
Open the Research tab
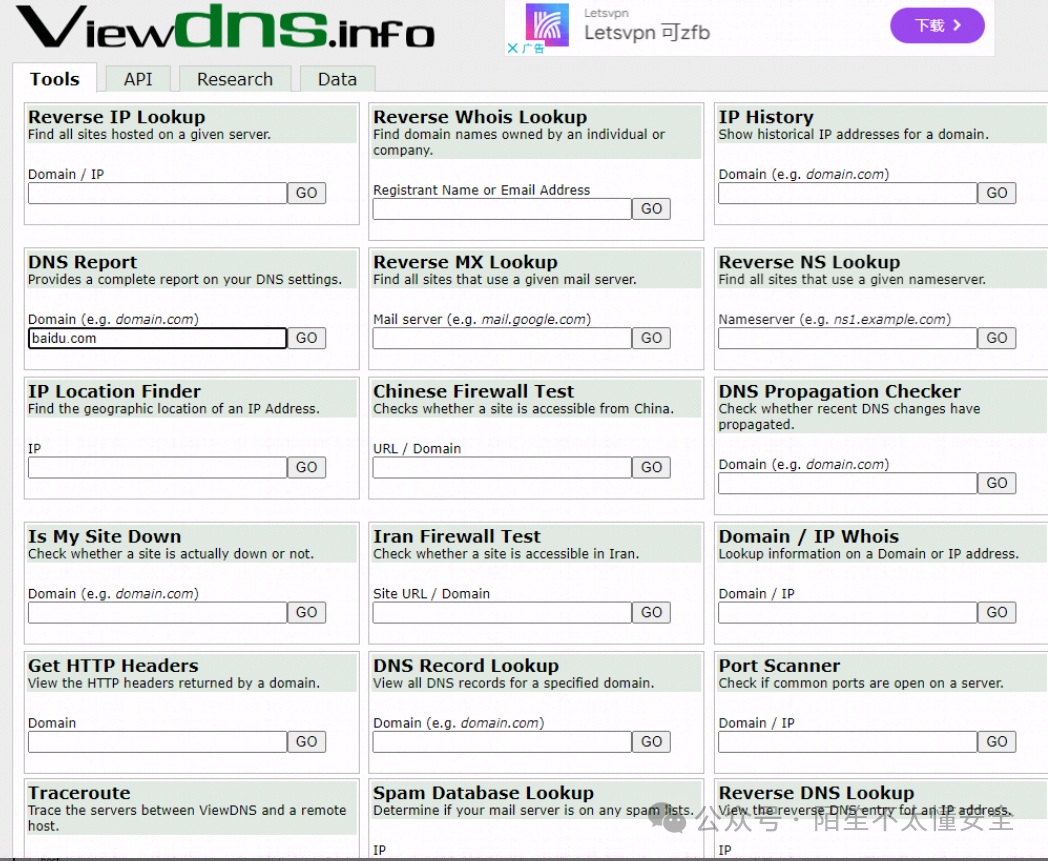pos(234,79)
